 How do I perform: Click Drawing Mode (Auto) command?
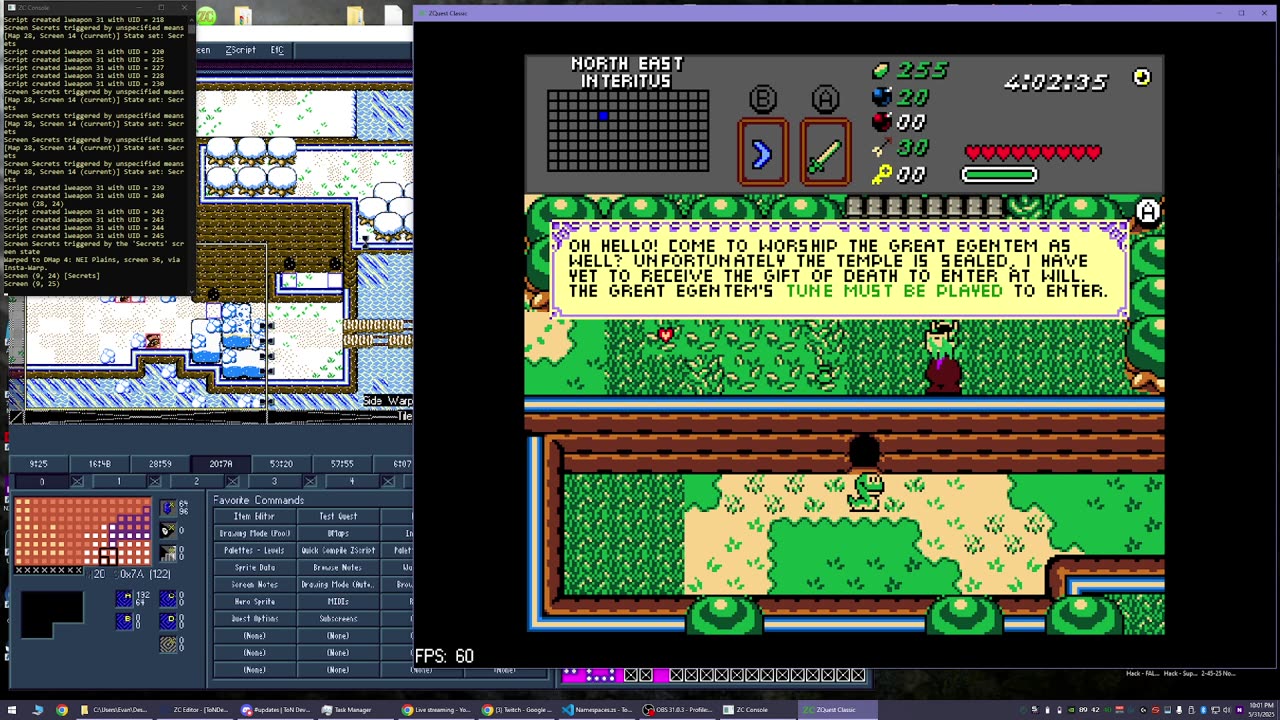click(x=338, y=584)
